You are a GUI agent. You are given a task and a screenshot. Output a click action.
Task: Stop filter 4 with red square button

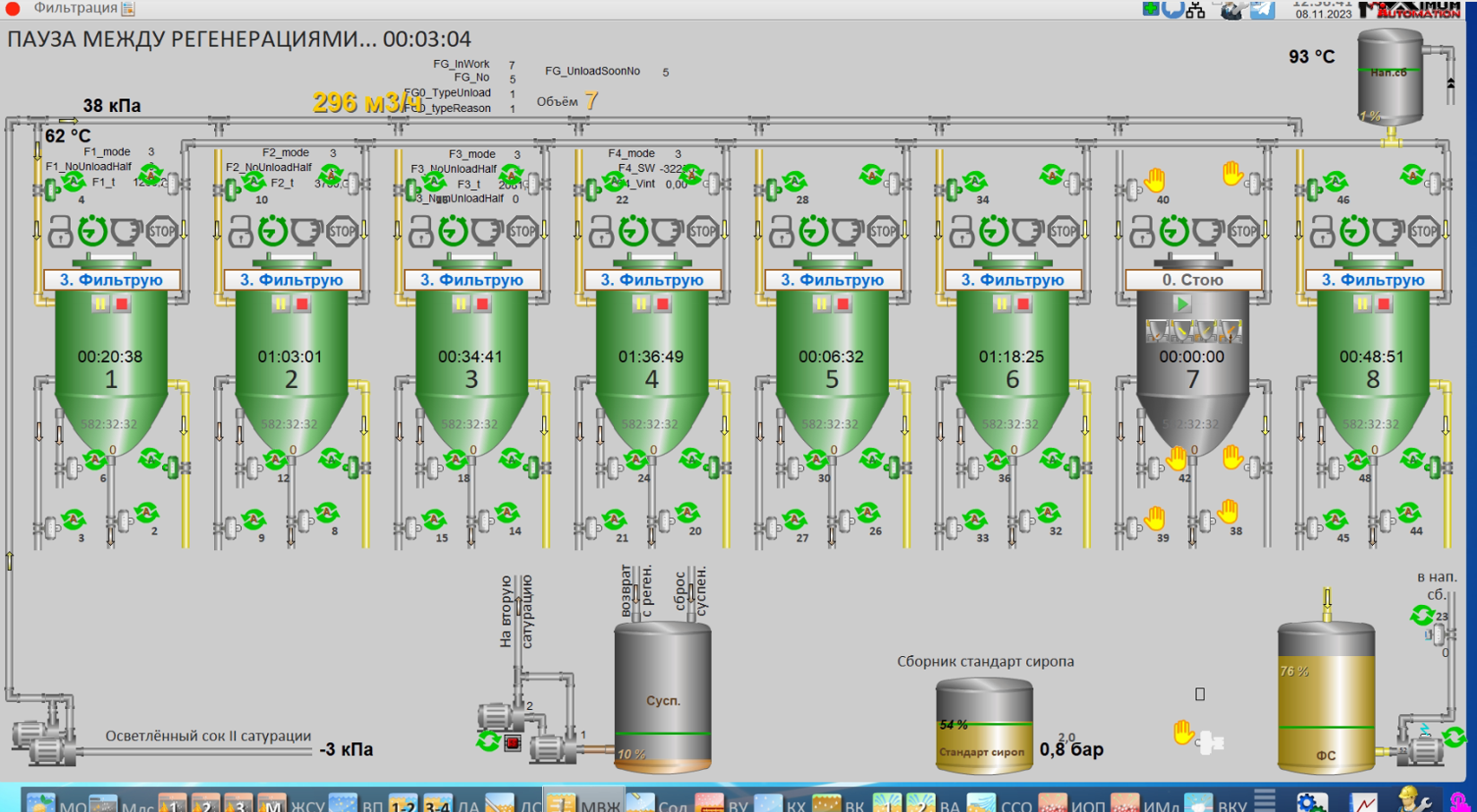tap(663, 304)
